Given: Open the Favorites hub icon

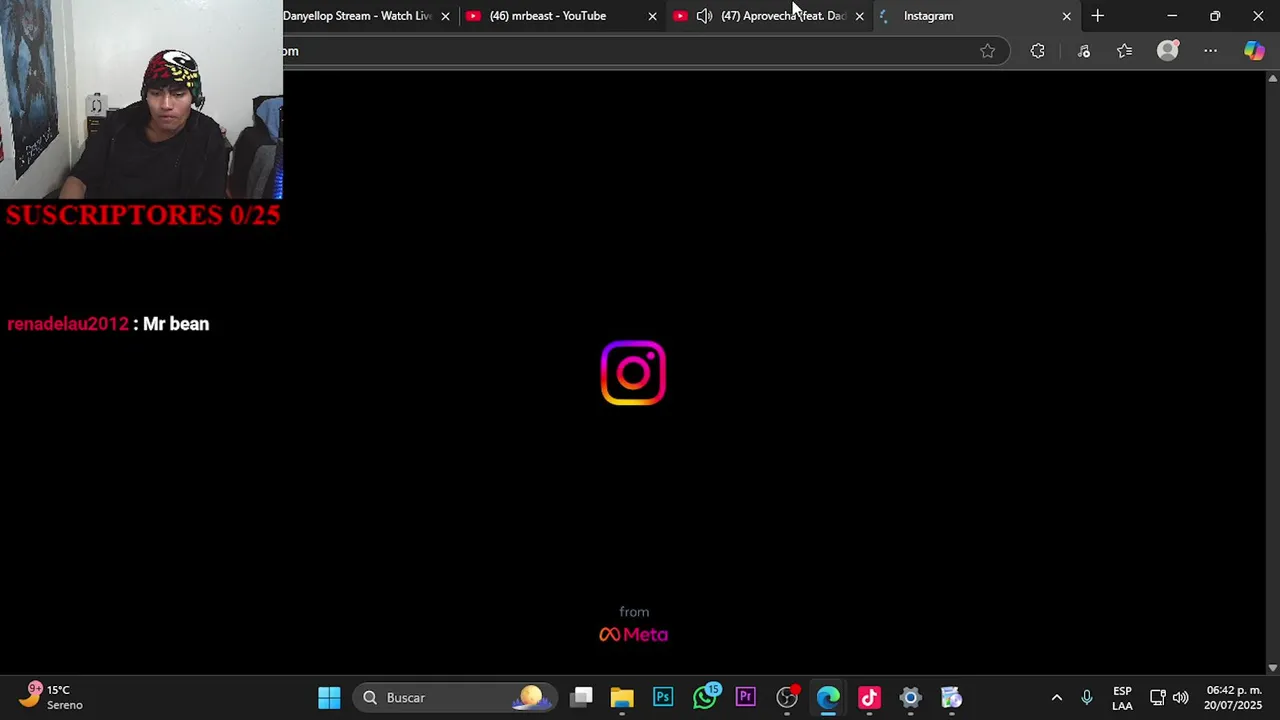Looking at the screenshot, I should click(x=1125, y=51).
